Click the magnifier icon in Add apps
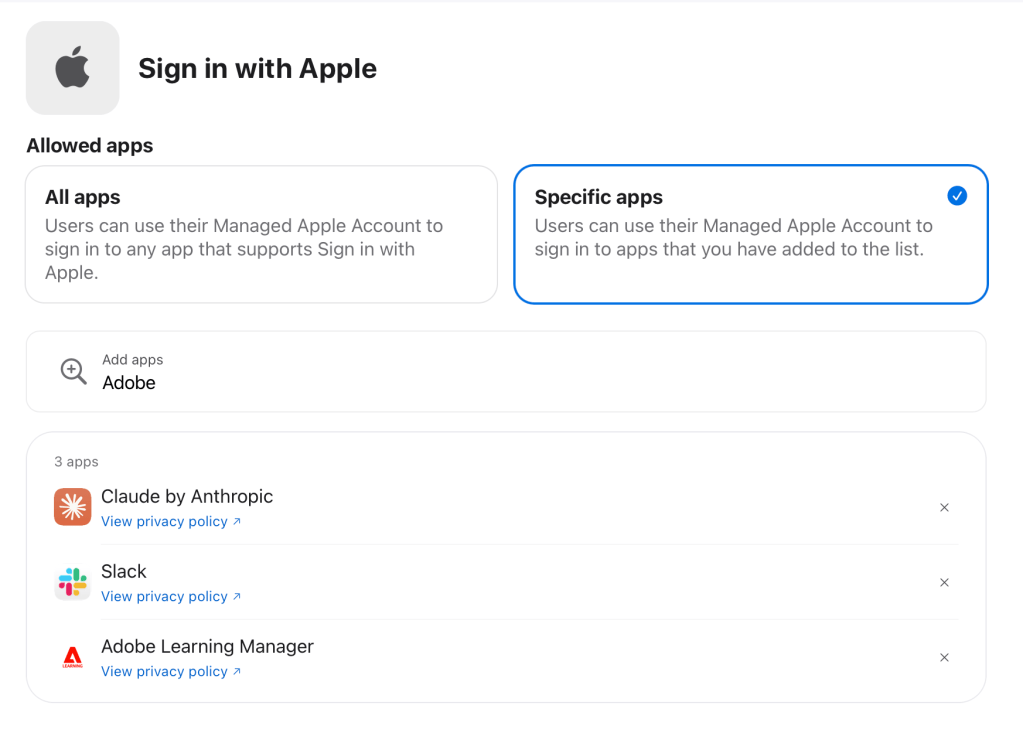This screenshot has width=1023, height=750. tap(73, 371)
